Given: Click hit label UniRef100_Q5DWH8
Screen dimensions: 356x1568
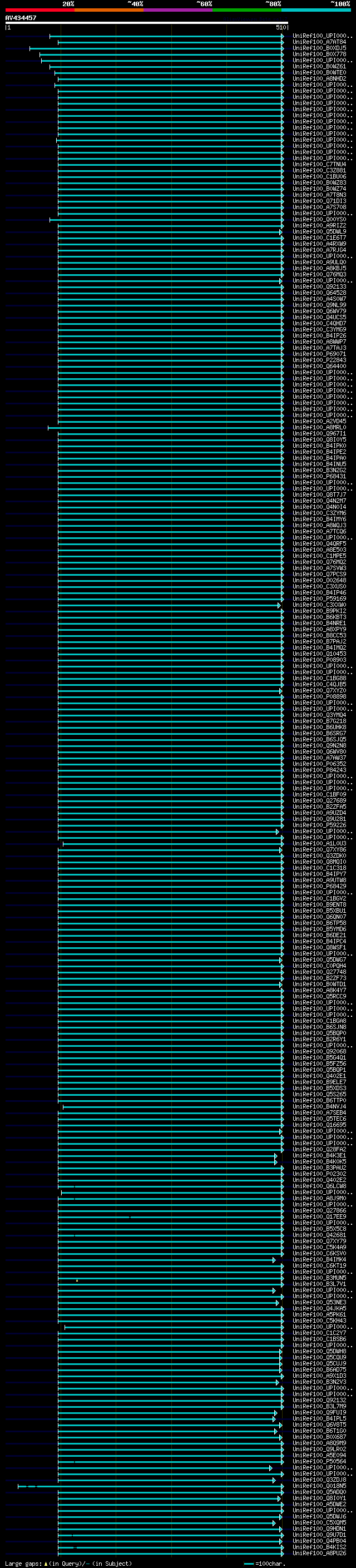Looking at the screenshot, I should pyautogui.click(x=319, y=1351).
